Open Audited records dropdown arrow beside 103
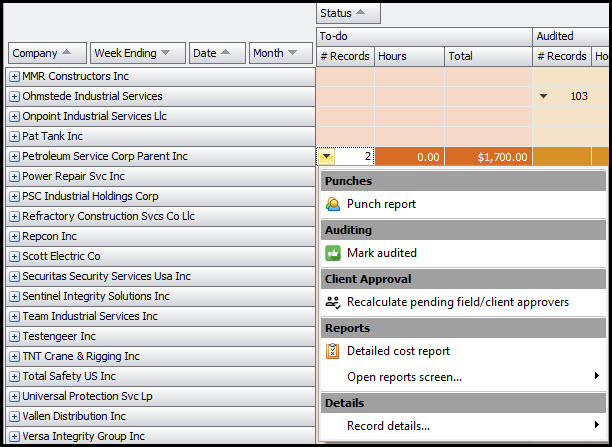The height and width of the screenshot is (447, 612). [x=543, y=96]
